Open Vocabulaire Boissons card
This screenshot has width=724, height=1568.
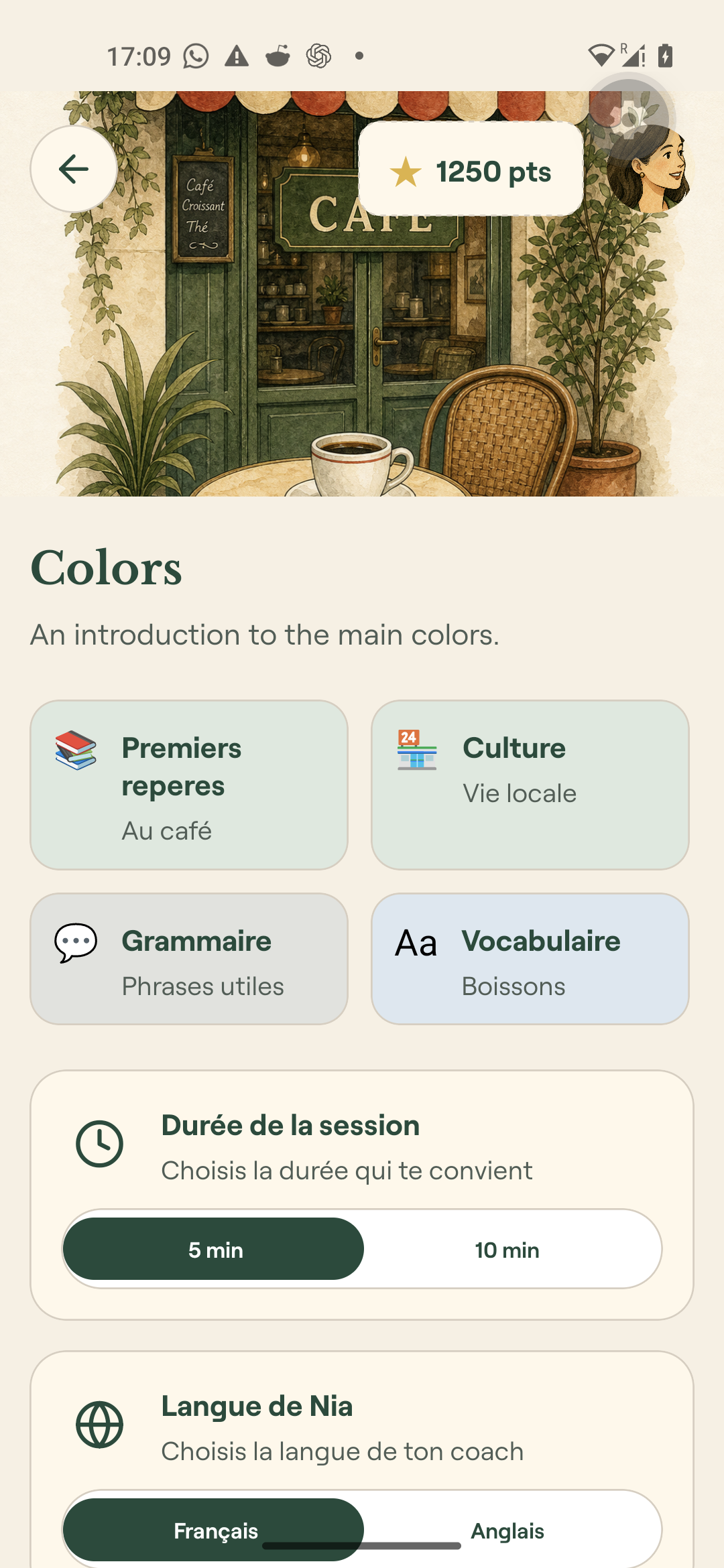pos(530,959)
